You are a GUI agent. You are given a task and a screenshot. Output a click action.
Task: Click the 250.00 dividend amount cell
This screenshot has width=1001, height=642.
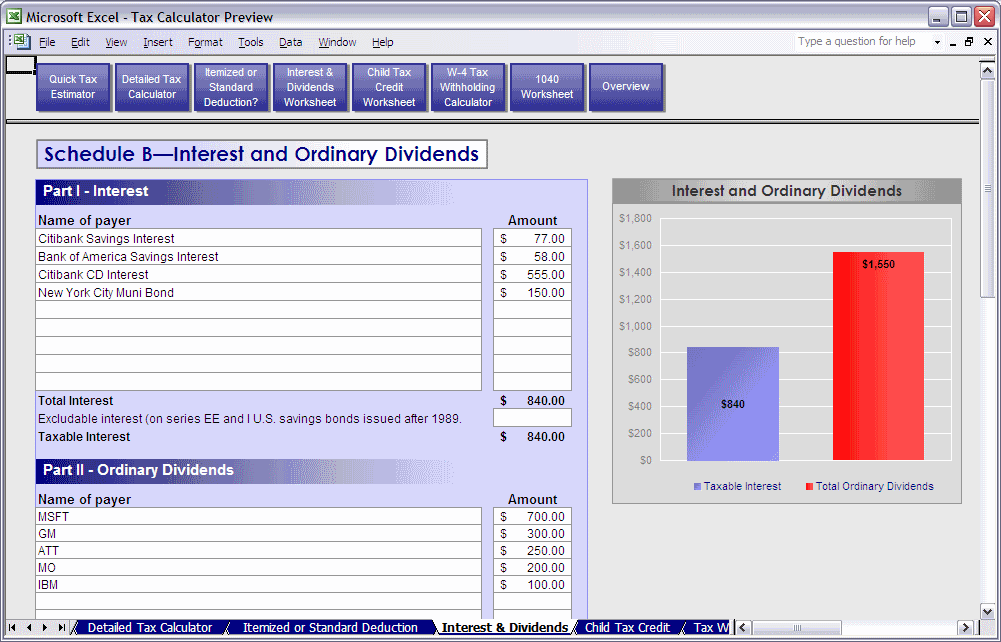pos(532,550)
